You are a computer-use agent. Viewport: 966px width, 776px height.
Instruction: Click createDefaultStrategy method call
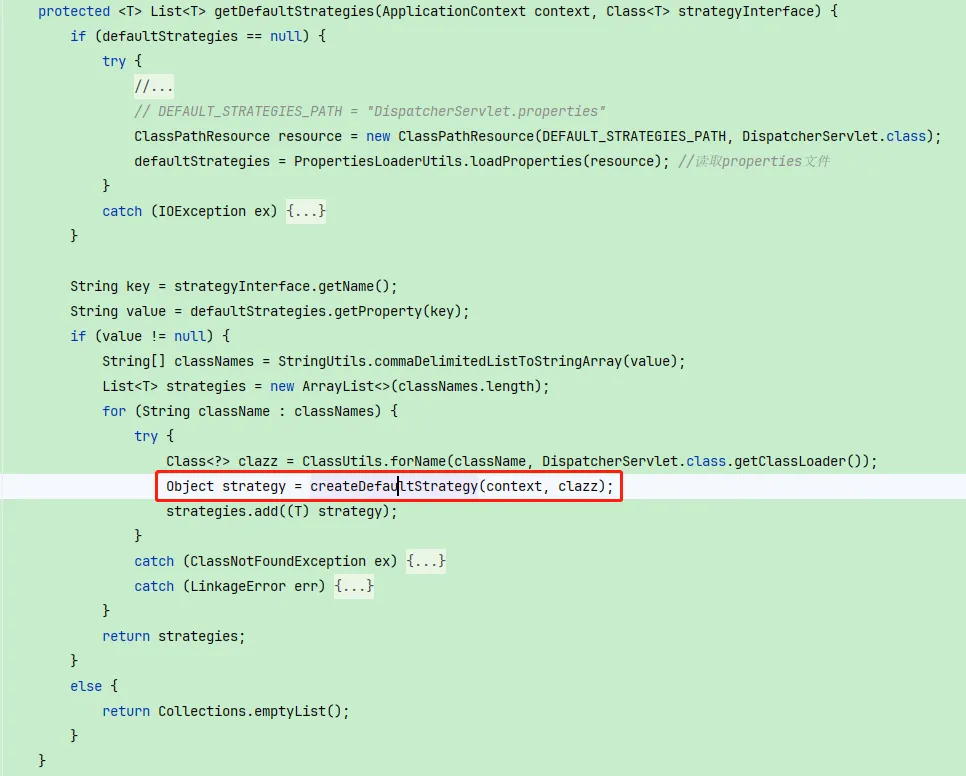(x=394, y=487)
